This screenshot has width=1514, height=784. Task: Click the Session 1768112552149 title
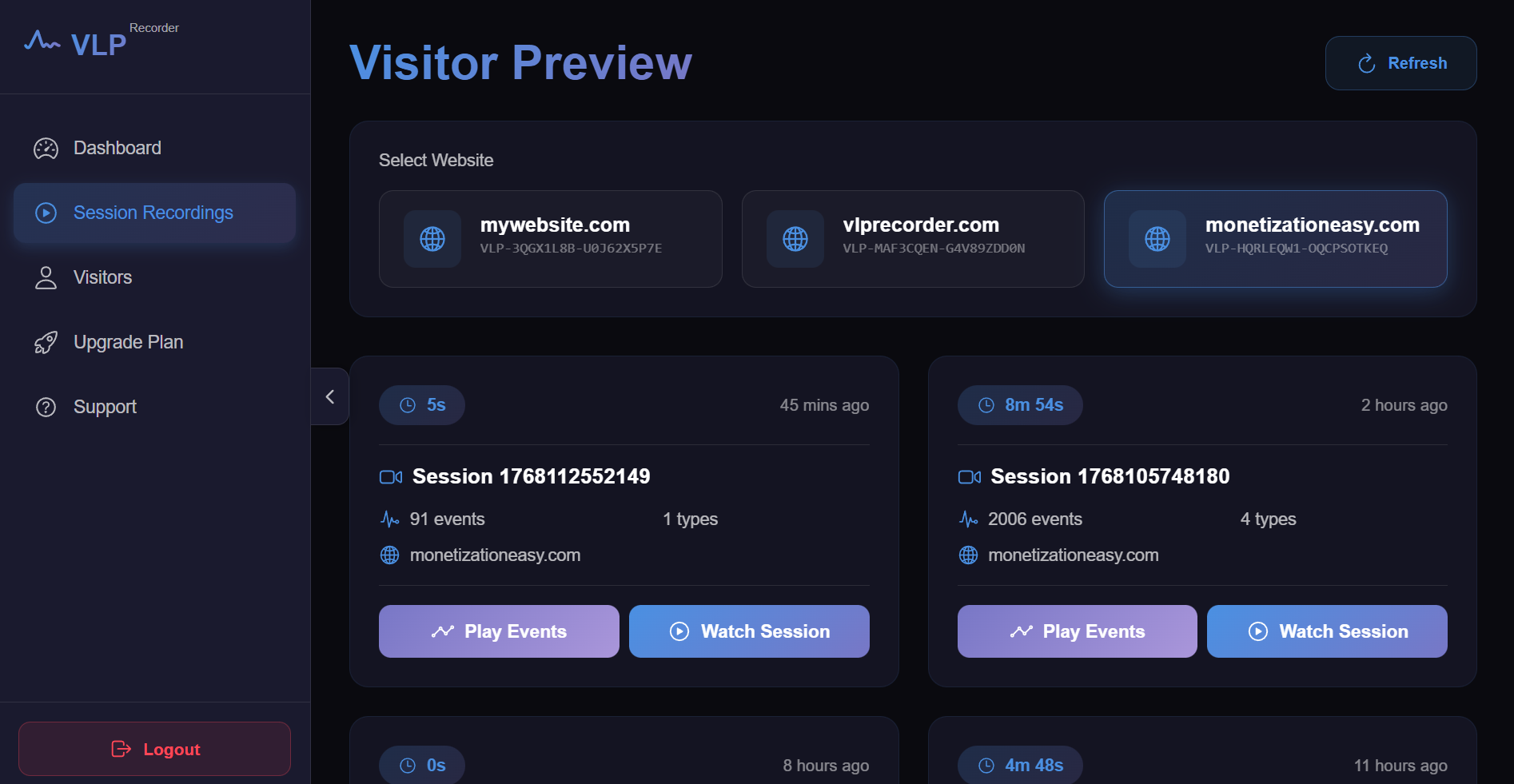coord(531,476)
